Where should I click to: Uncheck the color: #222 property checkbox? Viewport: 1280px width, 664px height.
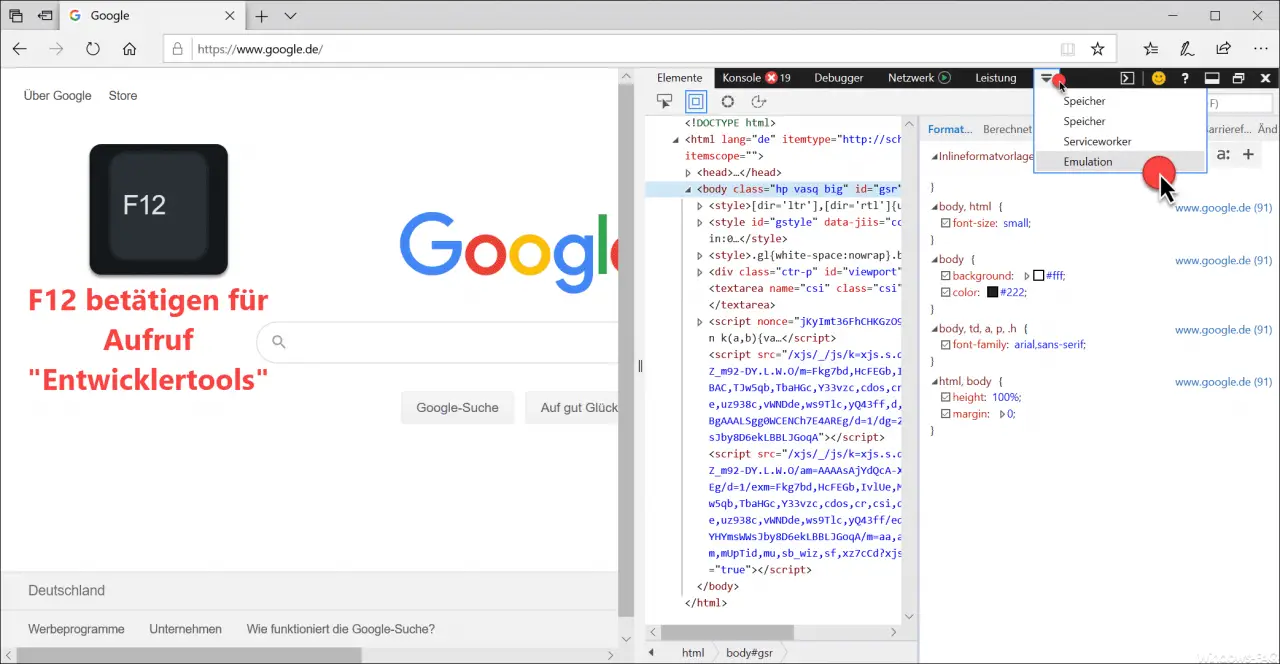point(946,292)
